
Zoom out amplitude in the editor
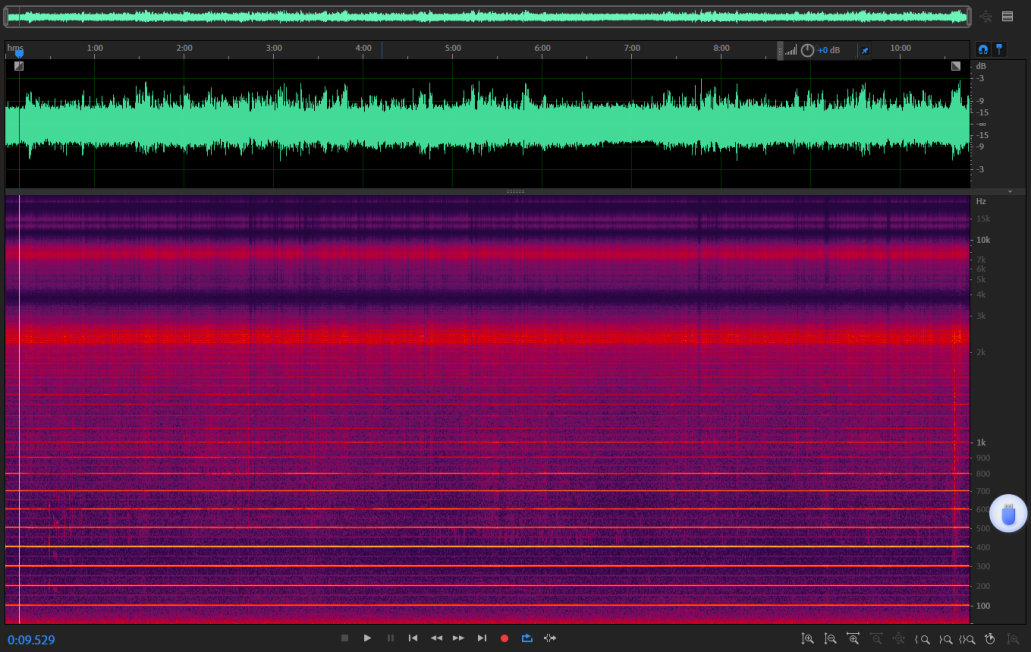point(830,638)
